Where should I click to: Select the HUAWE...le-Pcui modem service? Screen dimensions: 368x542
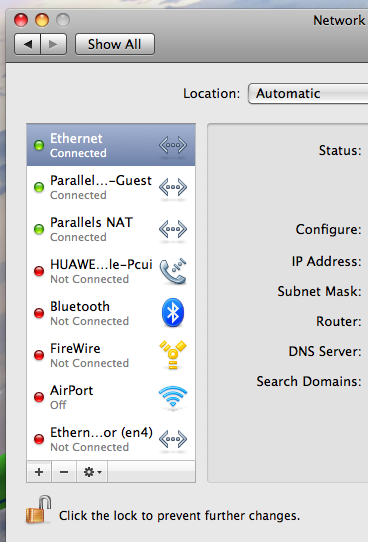(x=111, y=271)
